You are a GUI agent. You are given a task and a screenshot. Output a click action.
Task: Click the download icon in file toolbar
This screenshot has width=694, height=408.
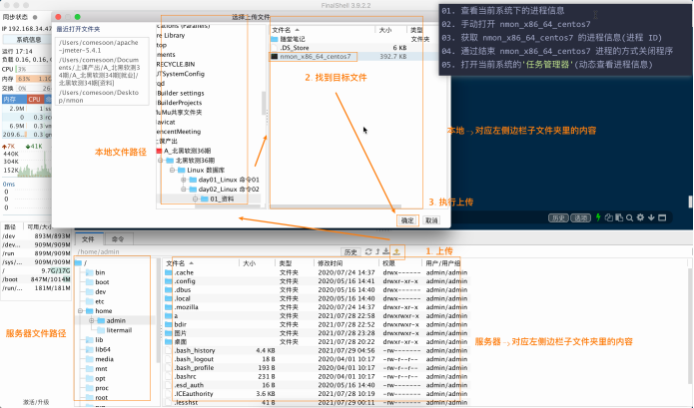tap(386, 251)
